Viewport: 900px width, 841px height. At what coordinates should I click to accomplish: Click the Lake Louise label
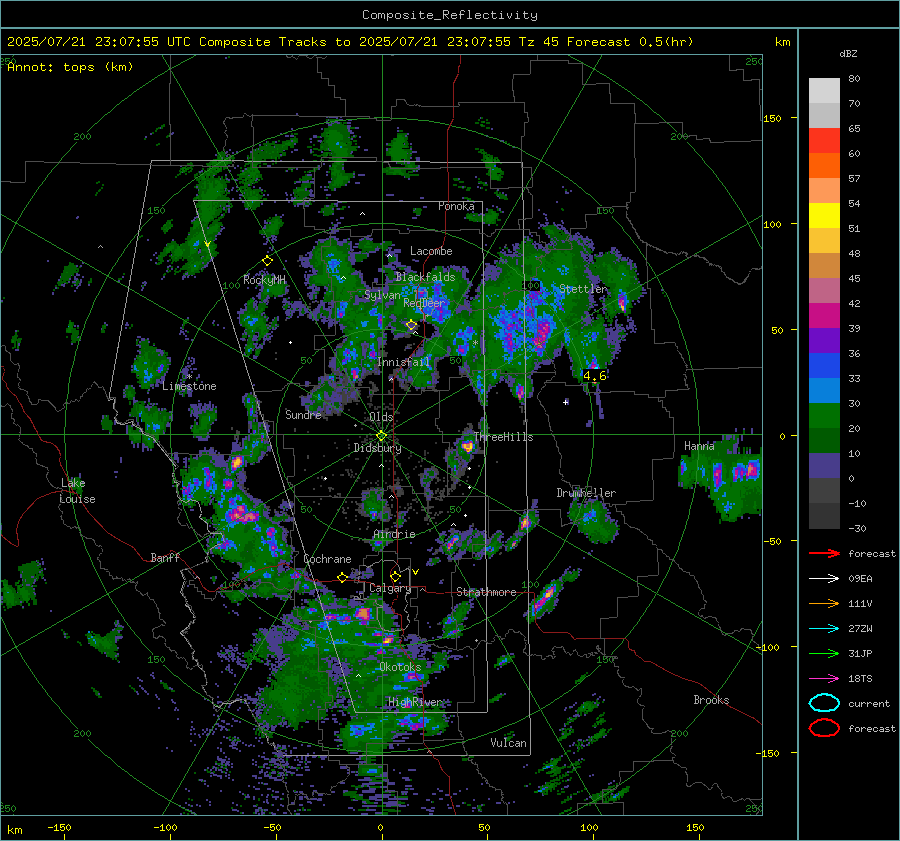[77, 491]
